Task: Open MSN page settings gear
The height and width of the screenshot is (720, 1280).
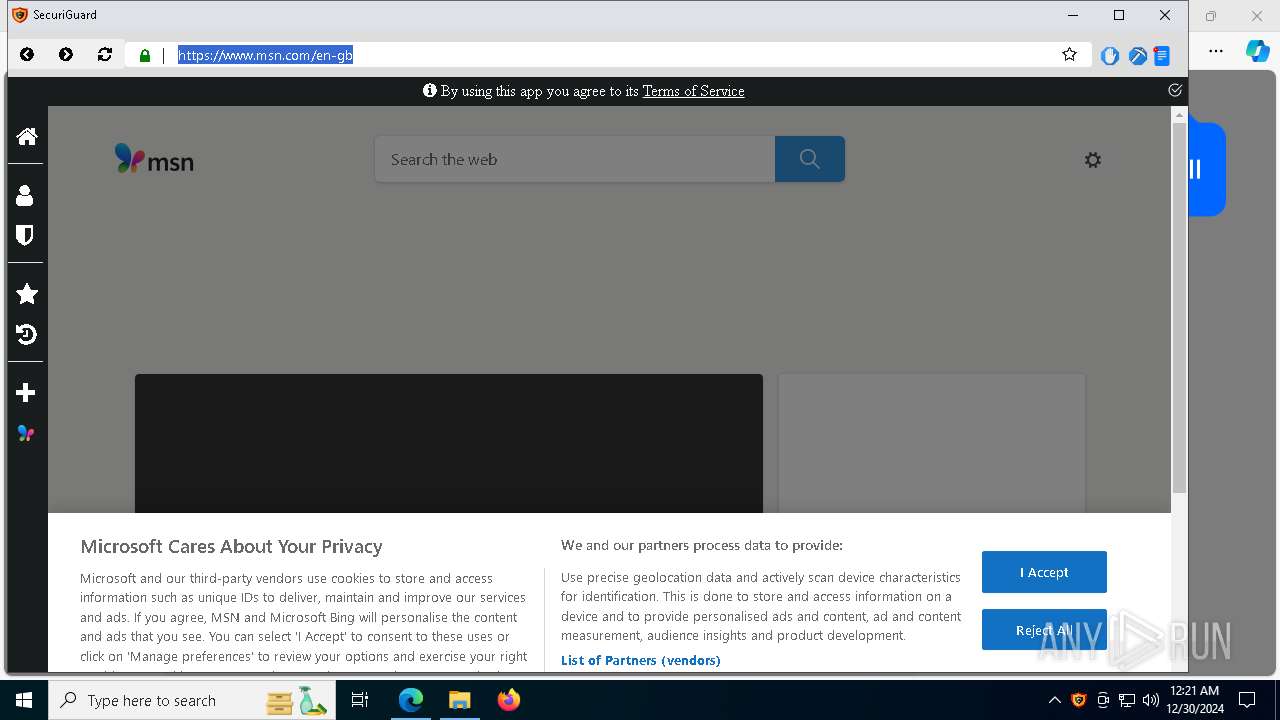Action: point(1093,160)
